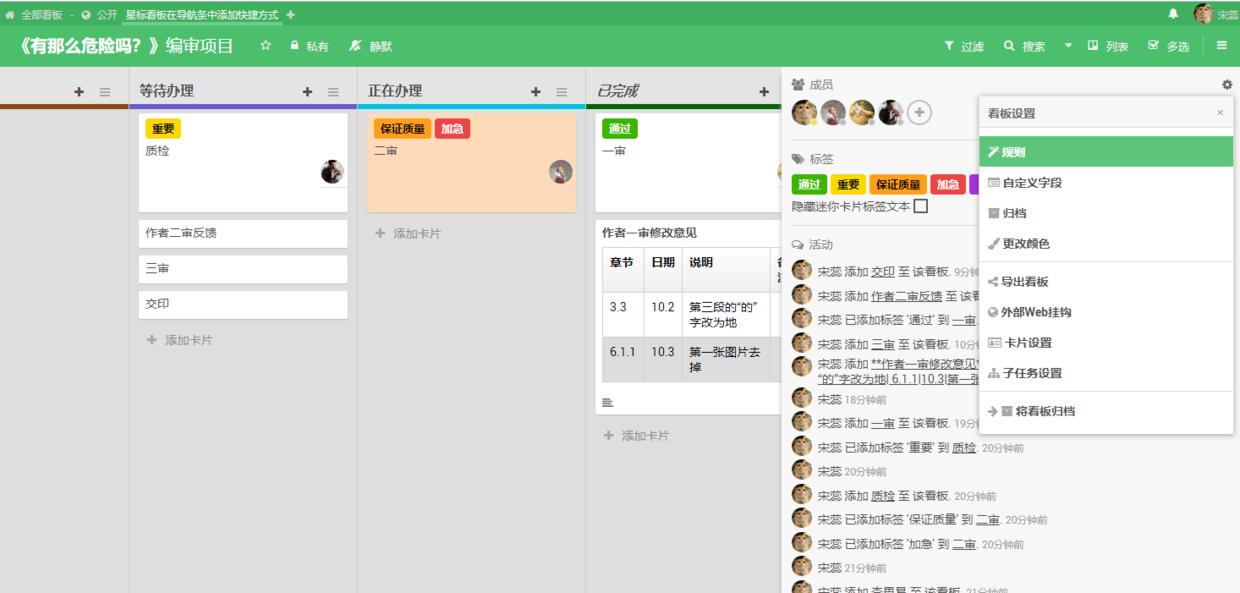Viewport: 1240px width, 593px height.
Task: Open the 作者二审反馈 card
Action: click(243, 233)
